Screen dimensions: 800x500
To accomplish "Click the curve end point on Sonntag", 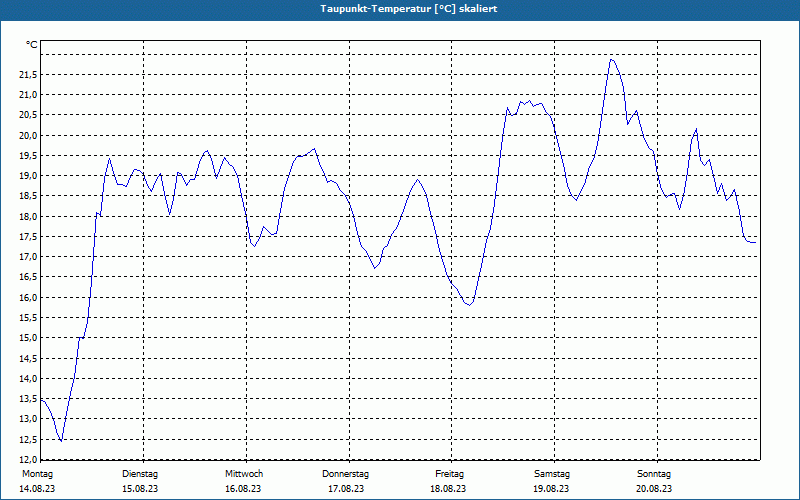I will tap(755, 242).
